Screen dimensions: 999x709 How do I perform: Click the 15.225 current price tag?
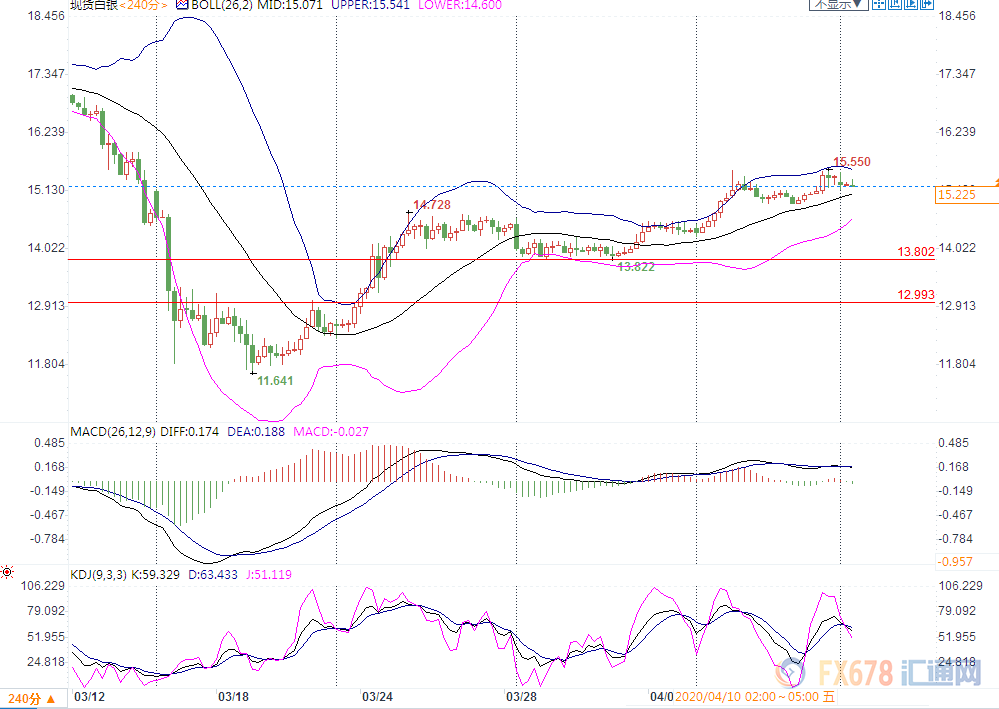(x=957, y=195)
